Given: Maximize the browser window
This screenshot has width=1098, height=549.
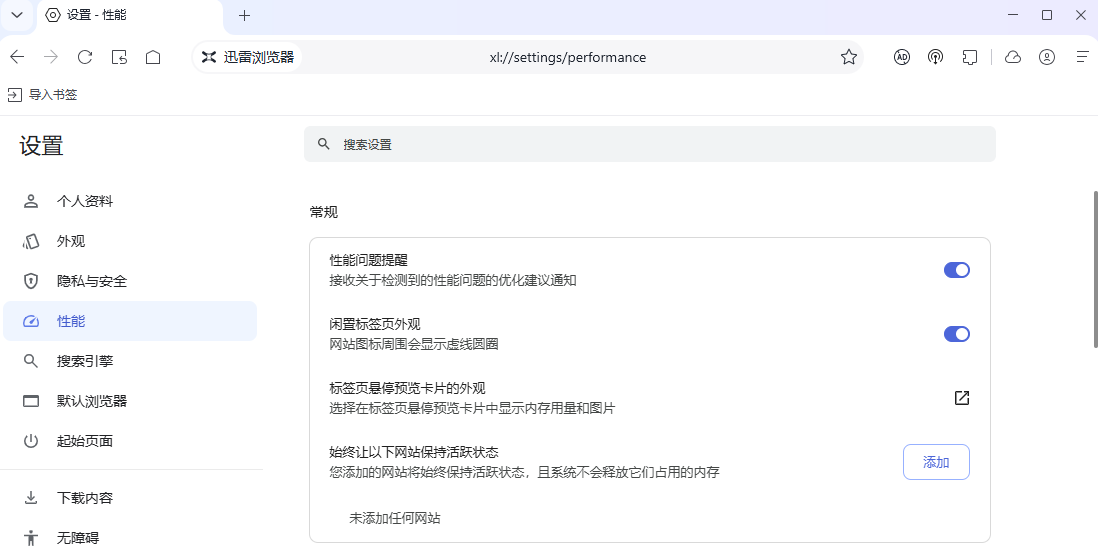Looking at the screenshot, I should pos(1047,15).
